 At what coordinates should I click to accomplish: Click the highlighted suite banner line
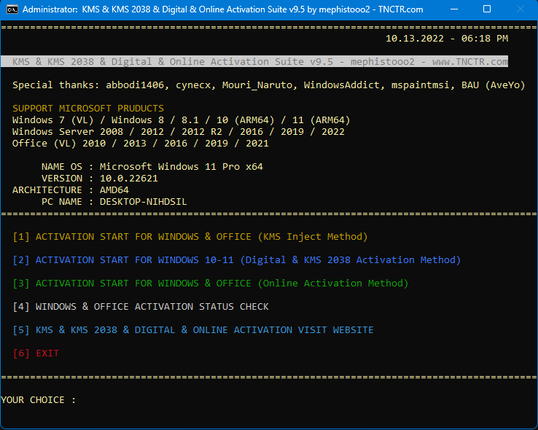click(x=255, y=61)
